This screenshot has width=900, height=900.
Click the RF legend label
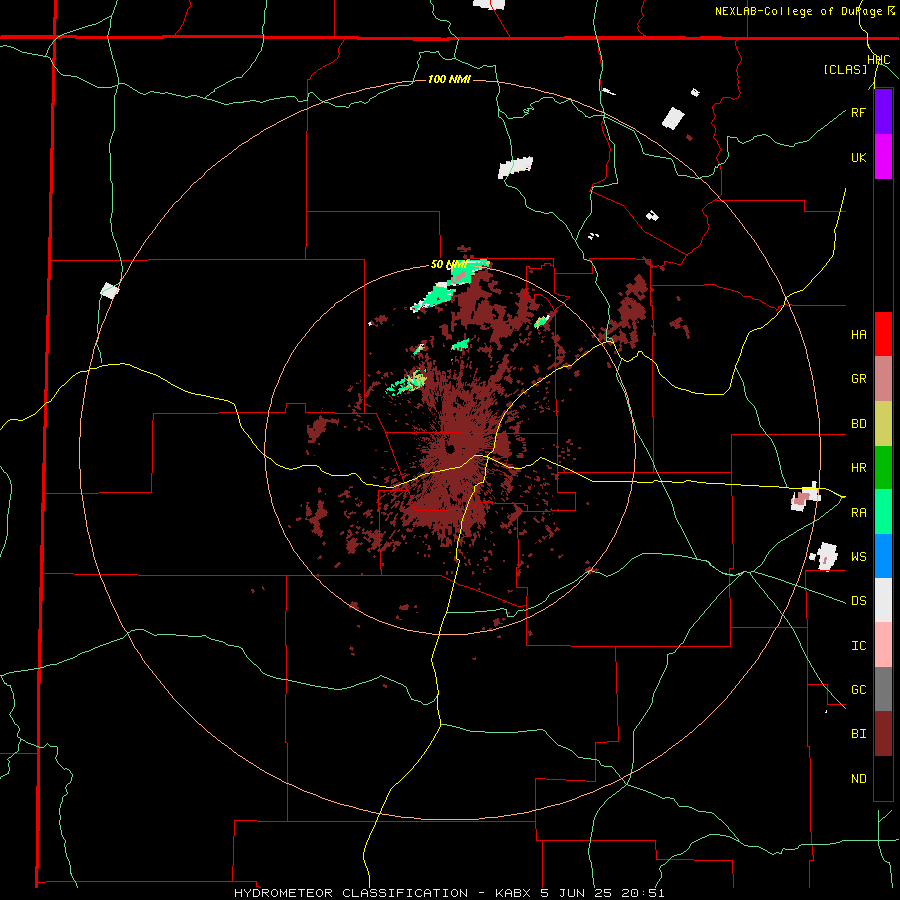pos(858,112)
